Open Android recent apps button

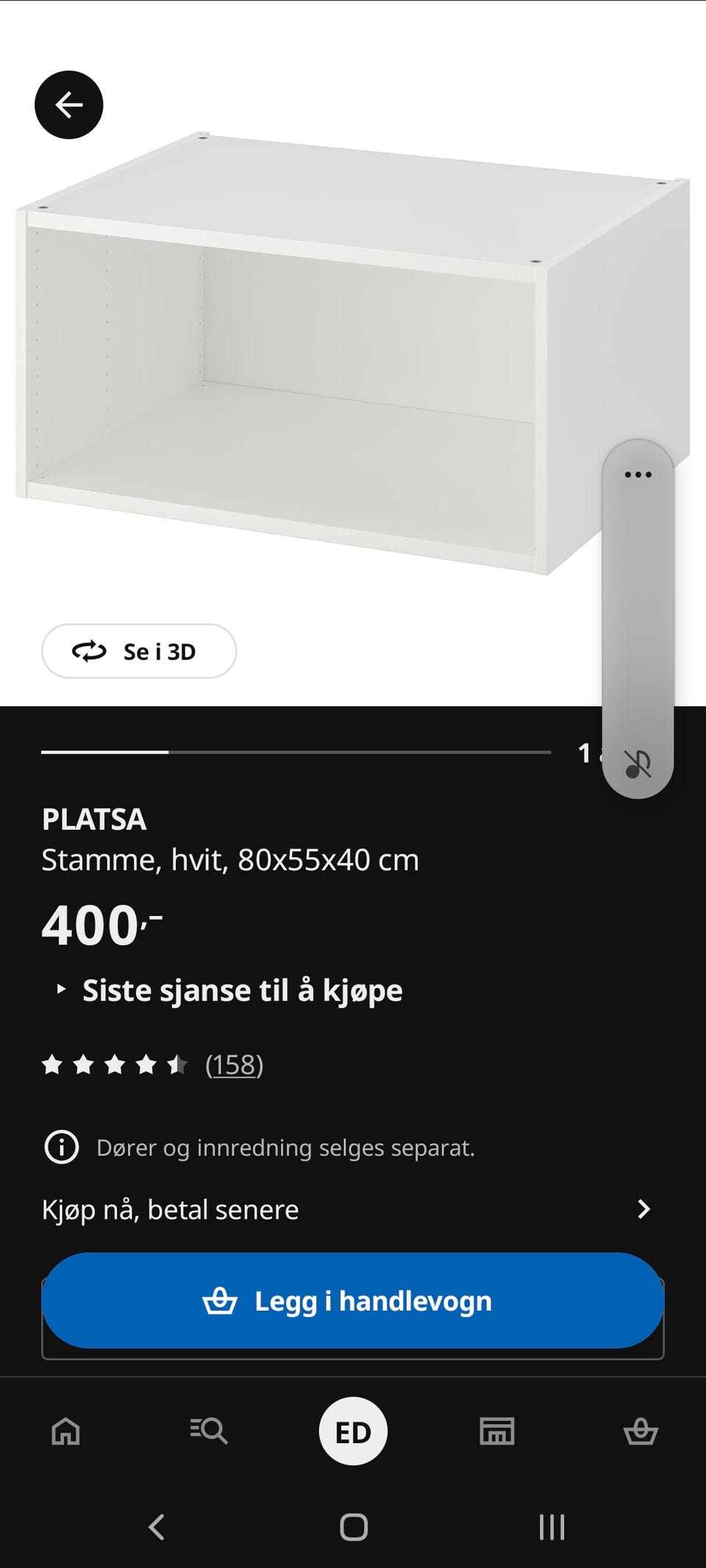pyautogui.click(x=552, y=1527)
